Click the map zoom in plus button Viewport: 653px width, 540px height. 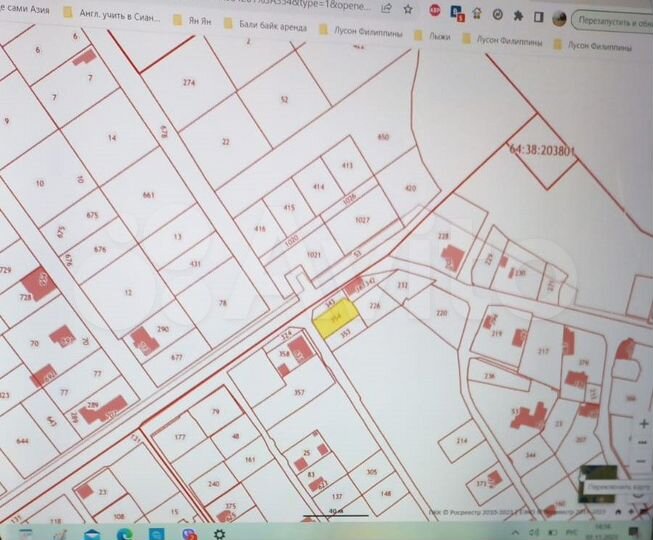[643, 422]
